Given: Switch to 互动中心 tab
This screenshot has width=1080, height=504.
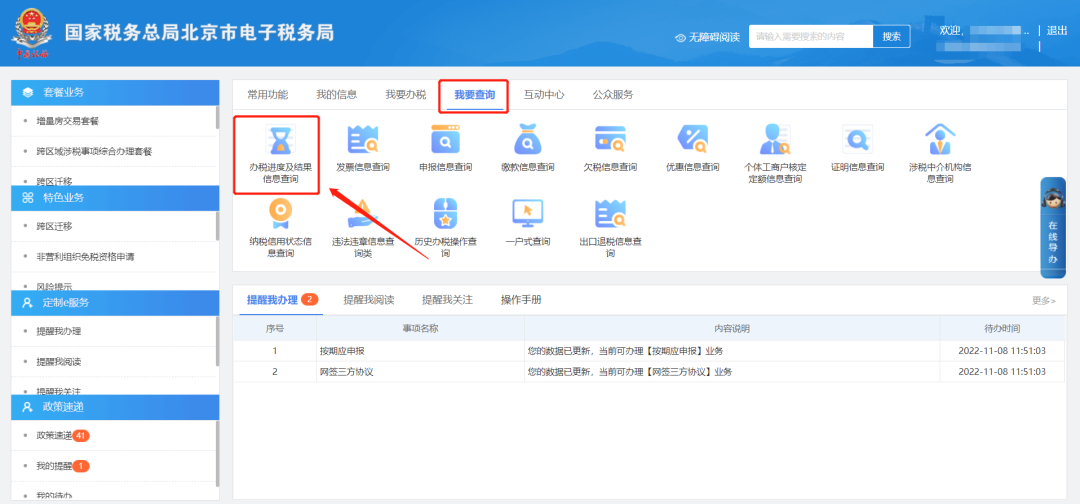Looking at the screenshot, I should click(544, 95).
